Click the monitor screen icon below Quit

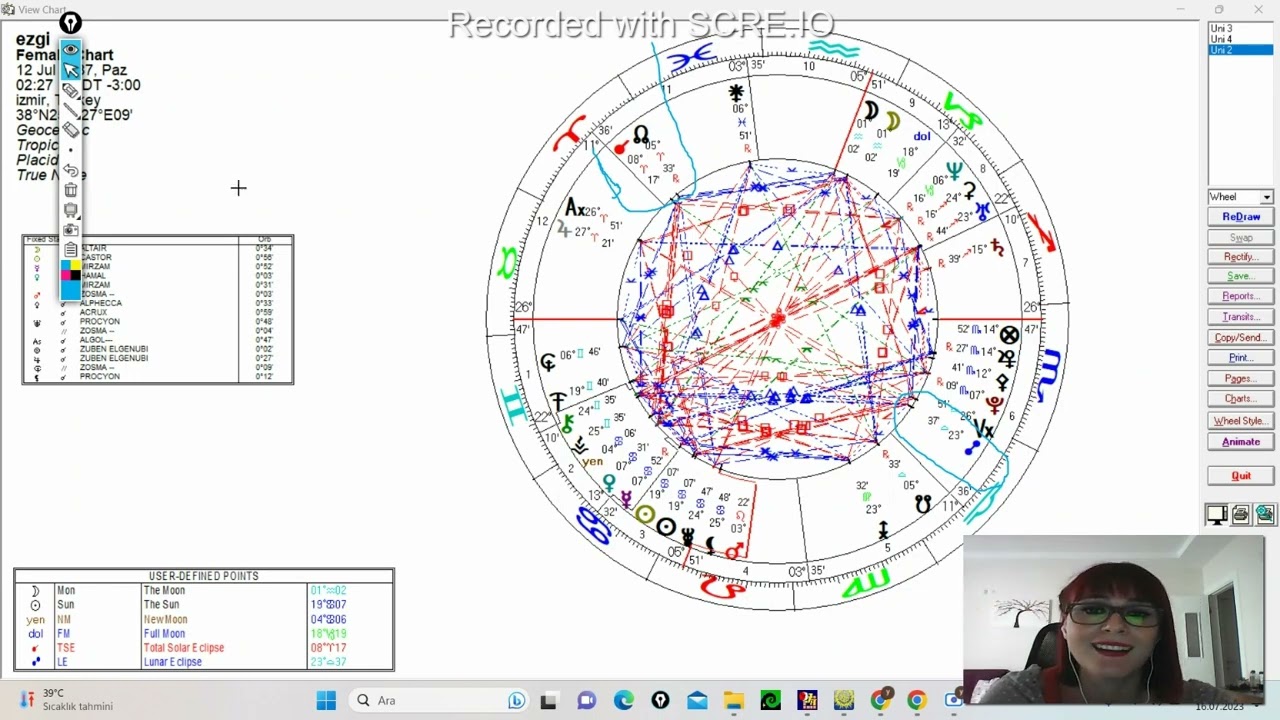1217,515
